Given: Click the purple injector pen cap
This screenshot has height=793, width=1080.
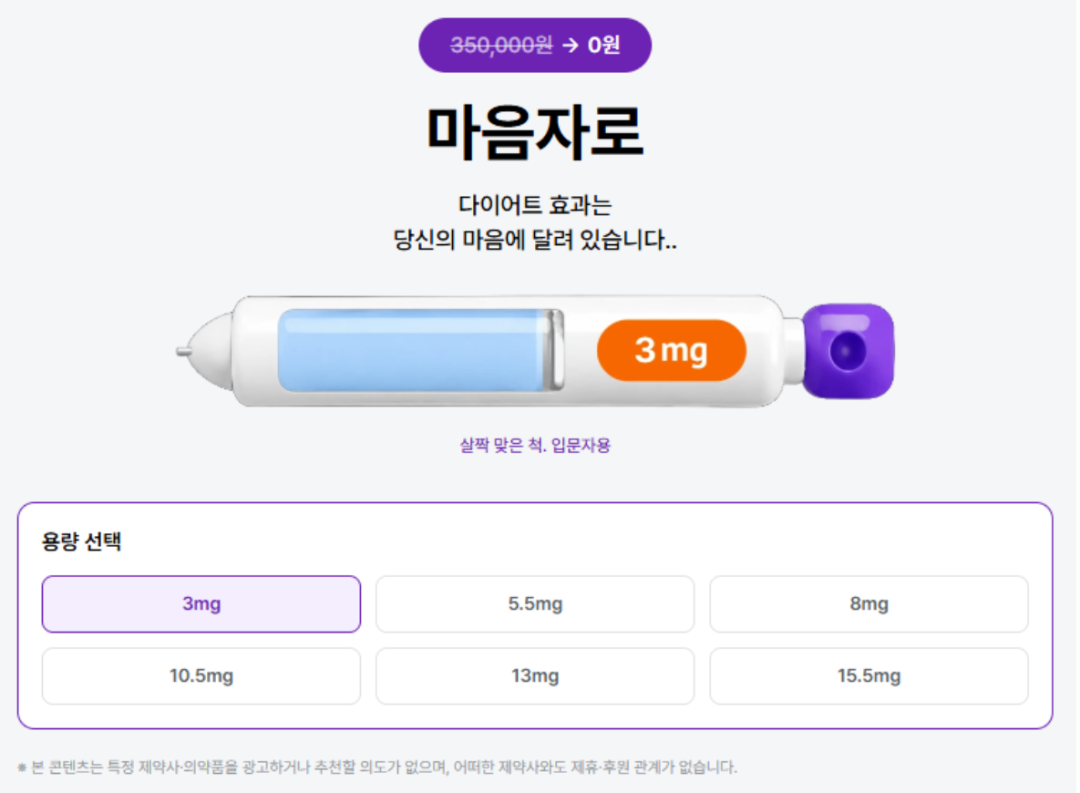Looking at the screenshot, I should [x=848, y=351].
